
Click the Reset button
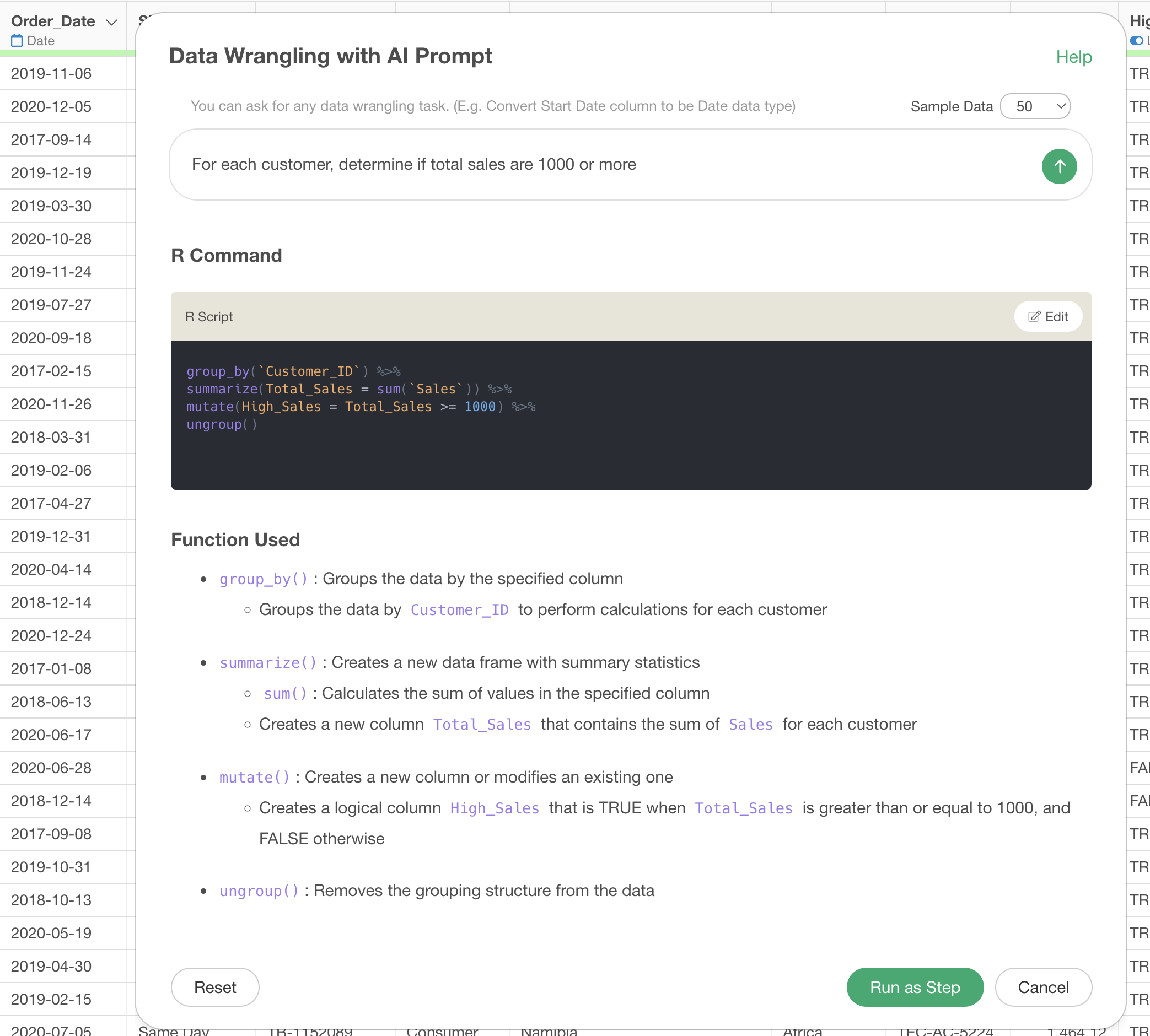click(x=215, y=986)
